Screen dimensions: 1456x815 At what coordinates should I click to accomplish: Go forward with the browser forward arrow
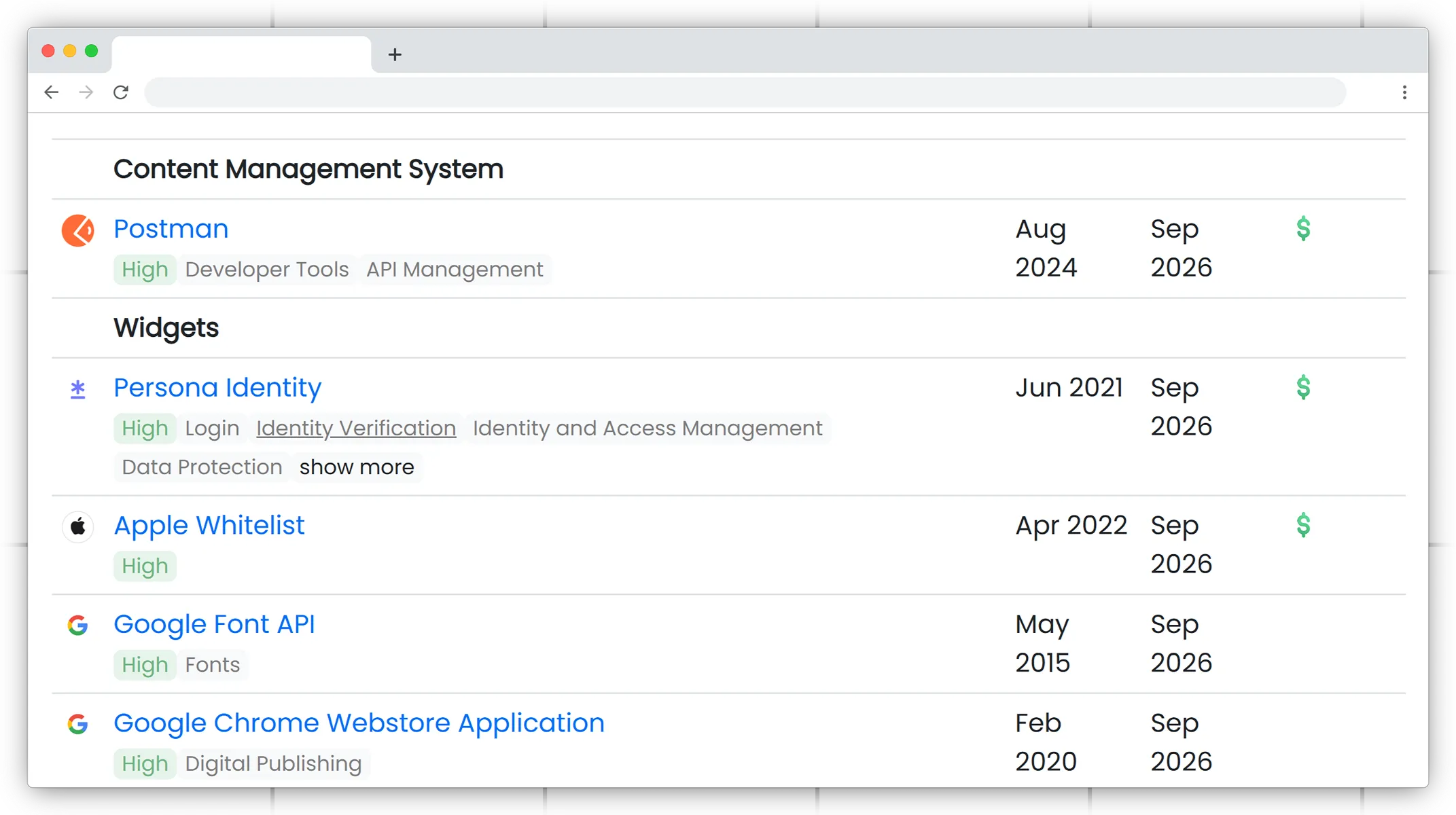point(86,92)
